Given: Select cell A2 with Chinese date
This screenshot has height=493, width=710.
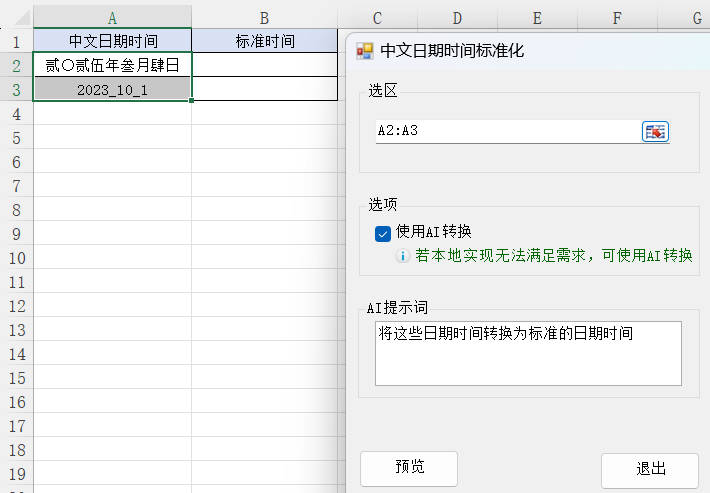Looking at the screenshot, I should [x=112, y=65].
